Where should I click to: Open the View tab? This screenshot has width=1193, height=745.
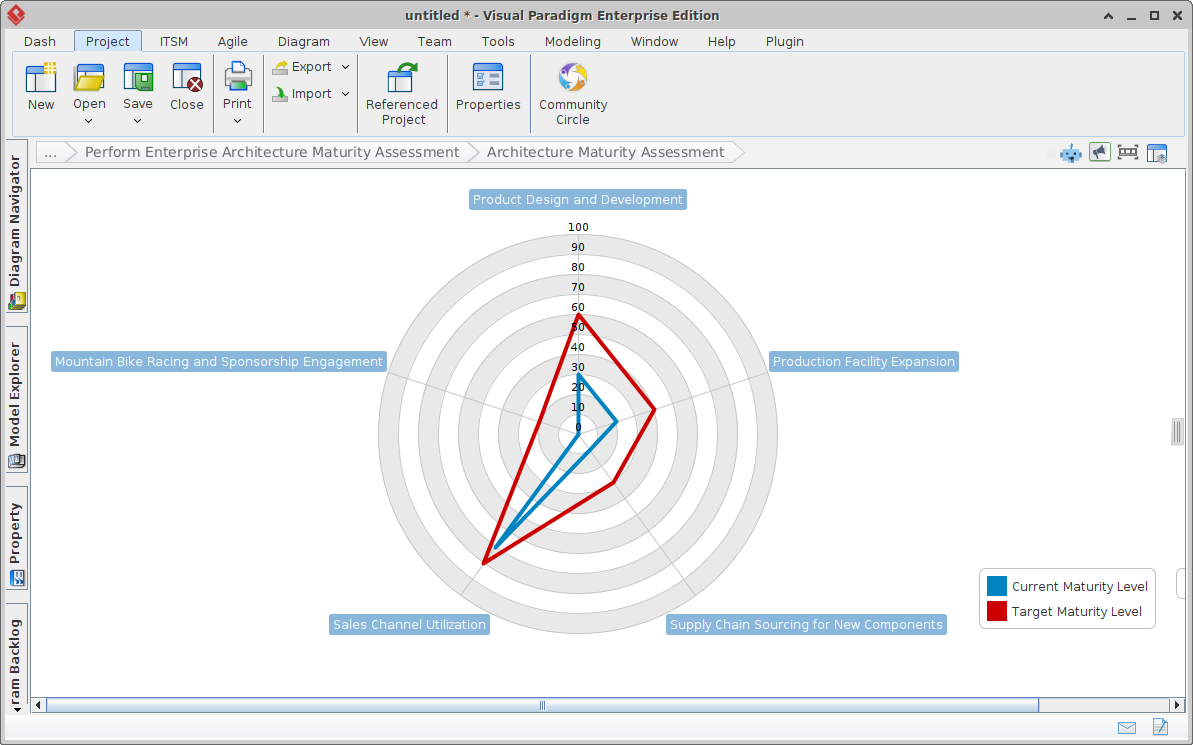coord(374,41)
